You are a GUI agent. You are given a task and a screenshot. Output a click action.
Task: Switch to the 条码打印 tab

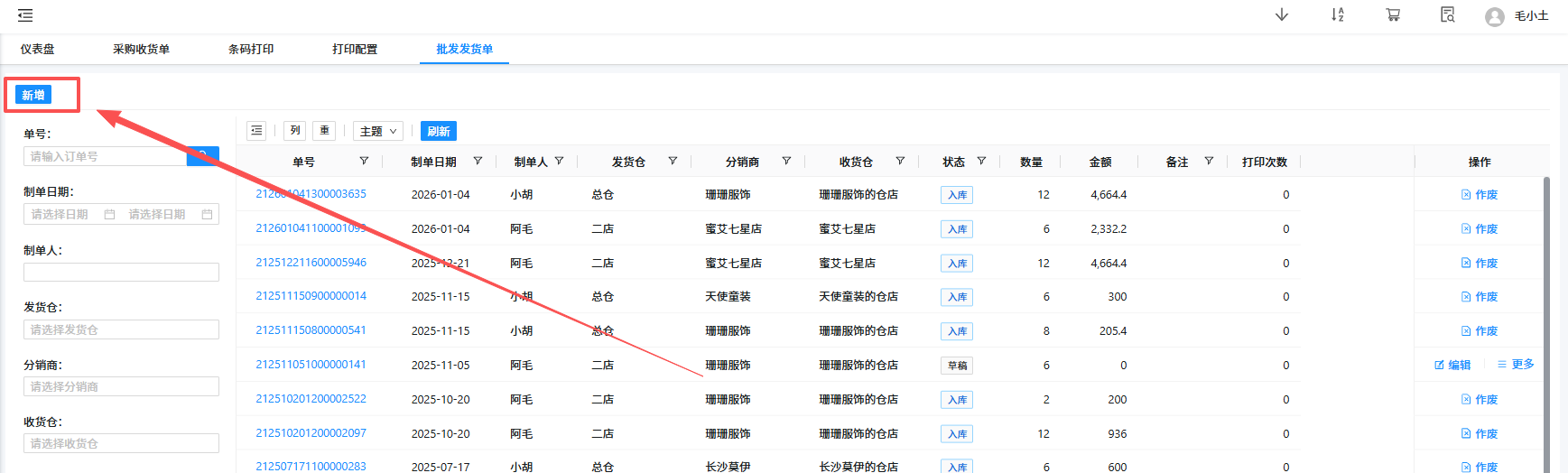click(x=251, y=49)
